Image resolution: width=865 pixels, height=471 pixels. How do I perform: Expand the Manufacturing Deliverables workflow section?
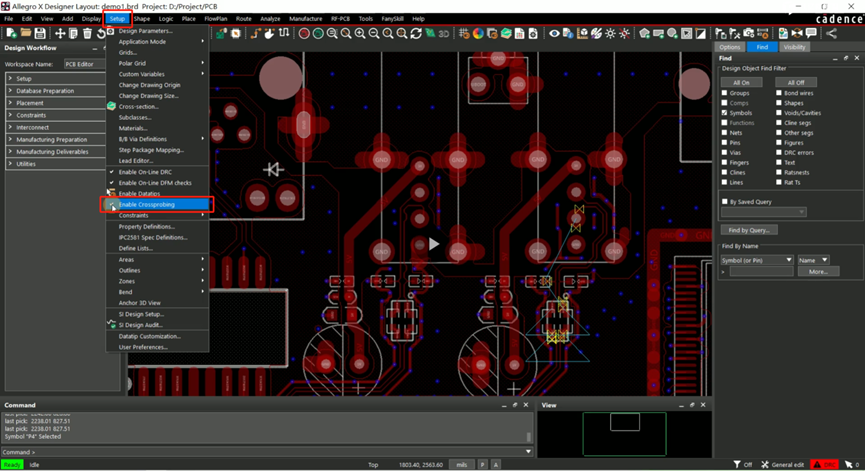point(10,151)
